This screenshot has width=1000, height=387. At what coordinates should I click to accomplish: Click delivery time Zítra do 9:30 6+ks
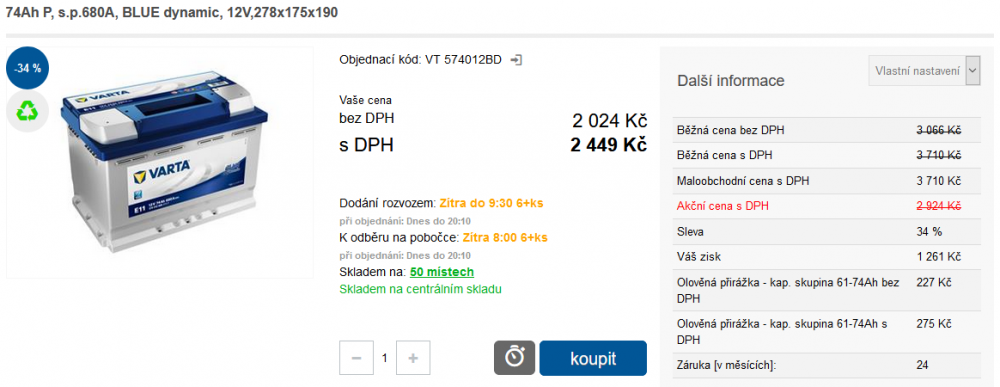point(491,203)
